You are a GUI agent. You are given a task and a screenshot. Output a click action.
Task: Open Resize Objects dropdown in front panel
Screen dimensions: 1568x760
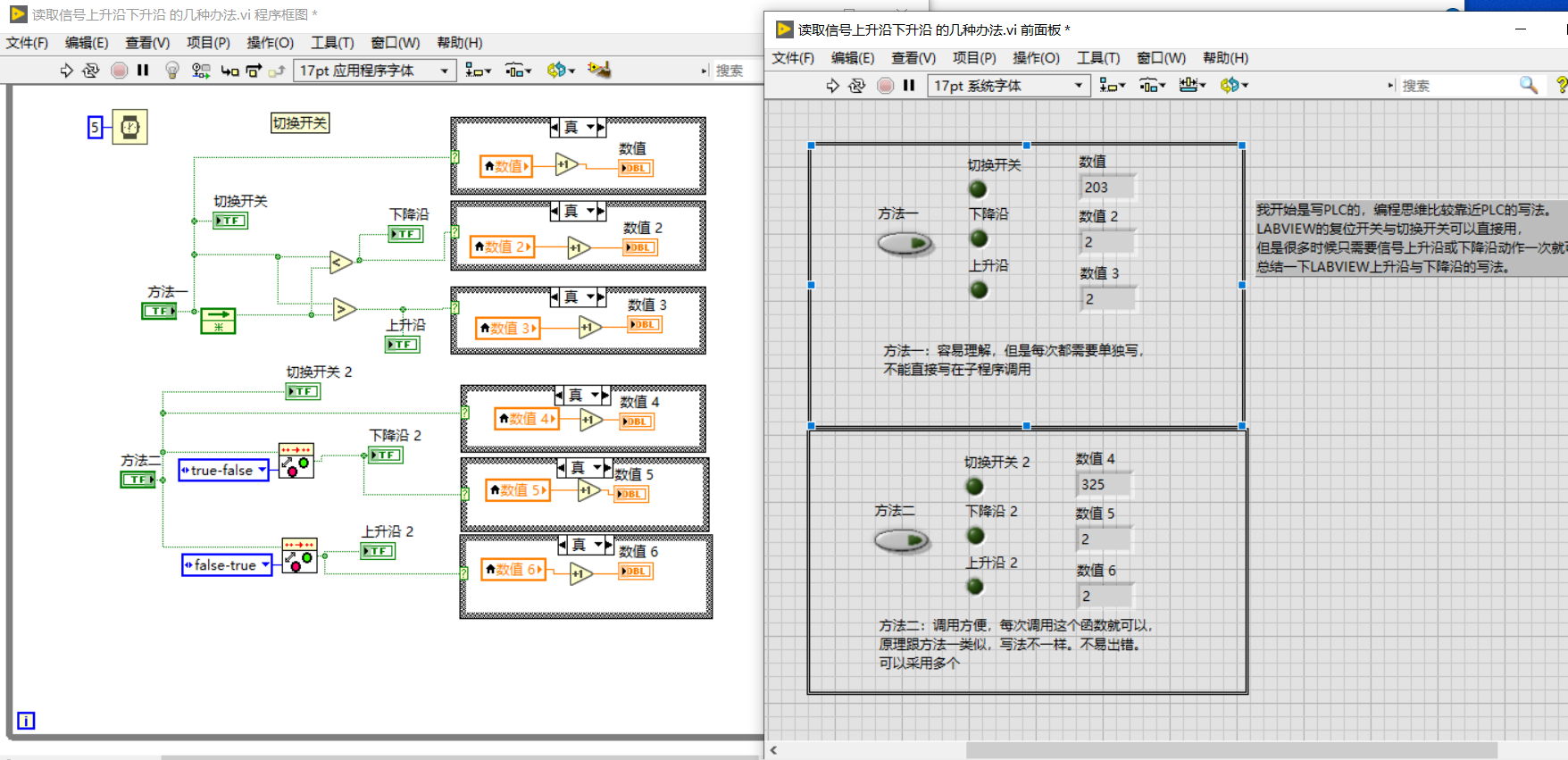click(1192, 86)
